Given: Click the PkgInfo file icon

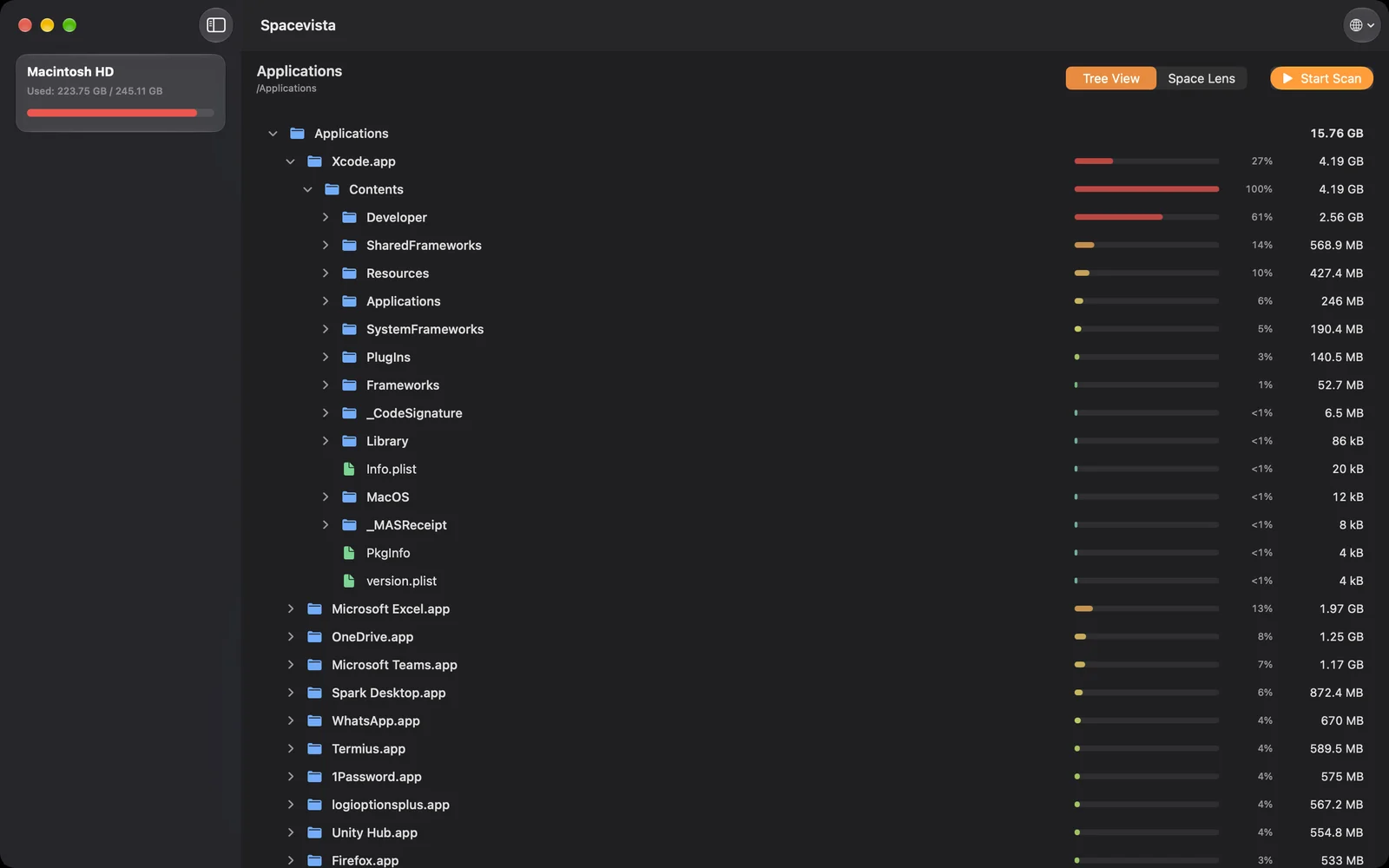Looking at the screenshot, I should (x=349, y=553).
